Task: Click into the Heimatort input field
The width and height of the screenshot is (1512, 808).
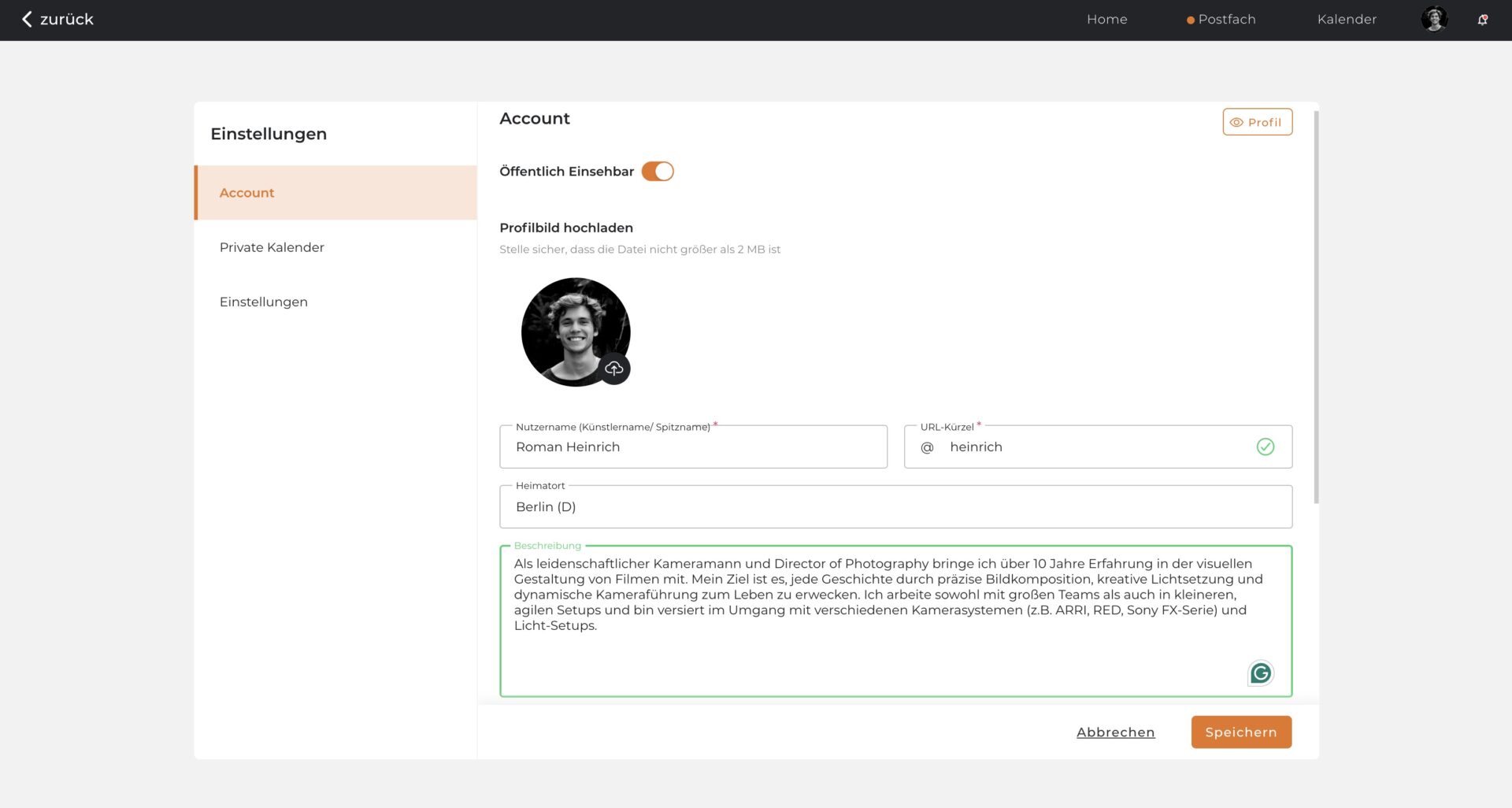Action: [x=895, y=507]
